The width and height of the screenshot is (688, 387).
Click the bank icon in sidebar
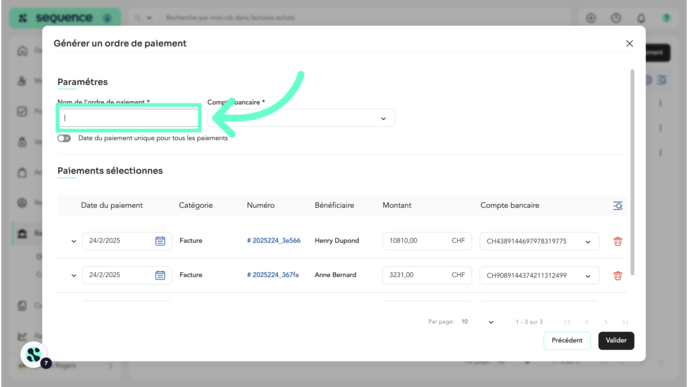(x=22, y=233)
